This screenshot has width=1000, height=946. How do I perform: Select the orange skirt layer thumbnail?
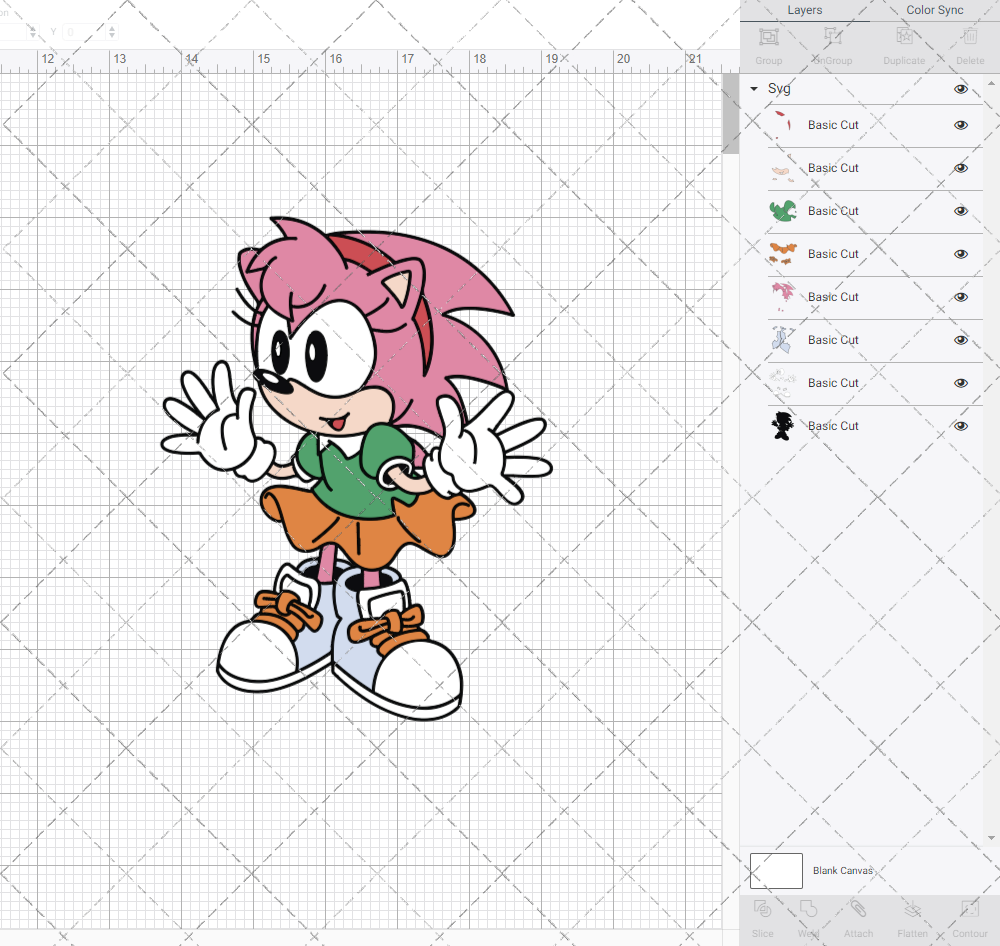783,254
